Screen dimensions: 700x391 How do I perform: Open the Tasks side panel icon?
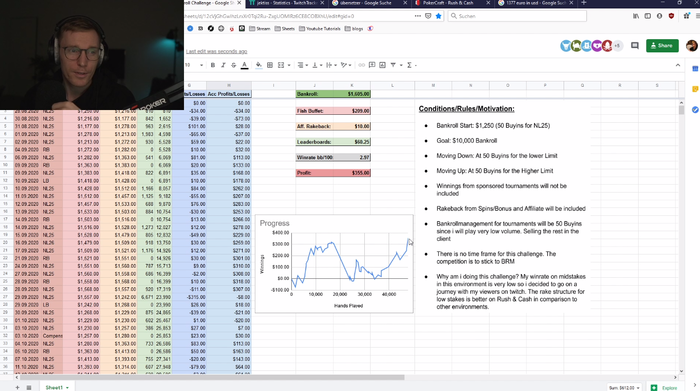pos(695,109)
